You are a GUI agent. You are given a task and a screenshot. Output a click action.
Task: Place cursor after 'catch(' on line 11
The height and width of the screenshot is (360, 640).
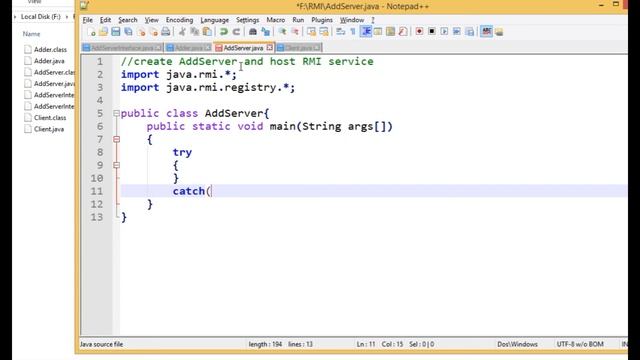tap(211, 191)
